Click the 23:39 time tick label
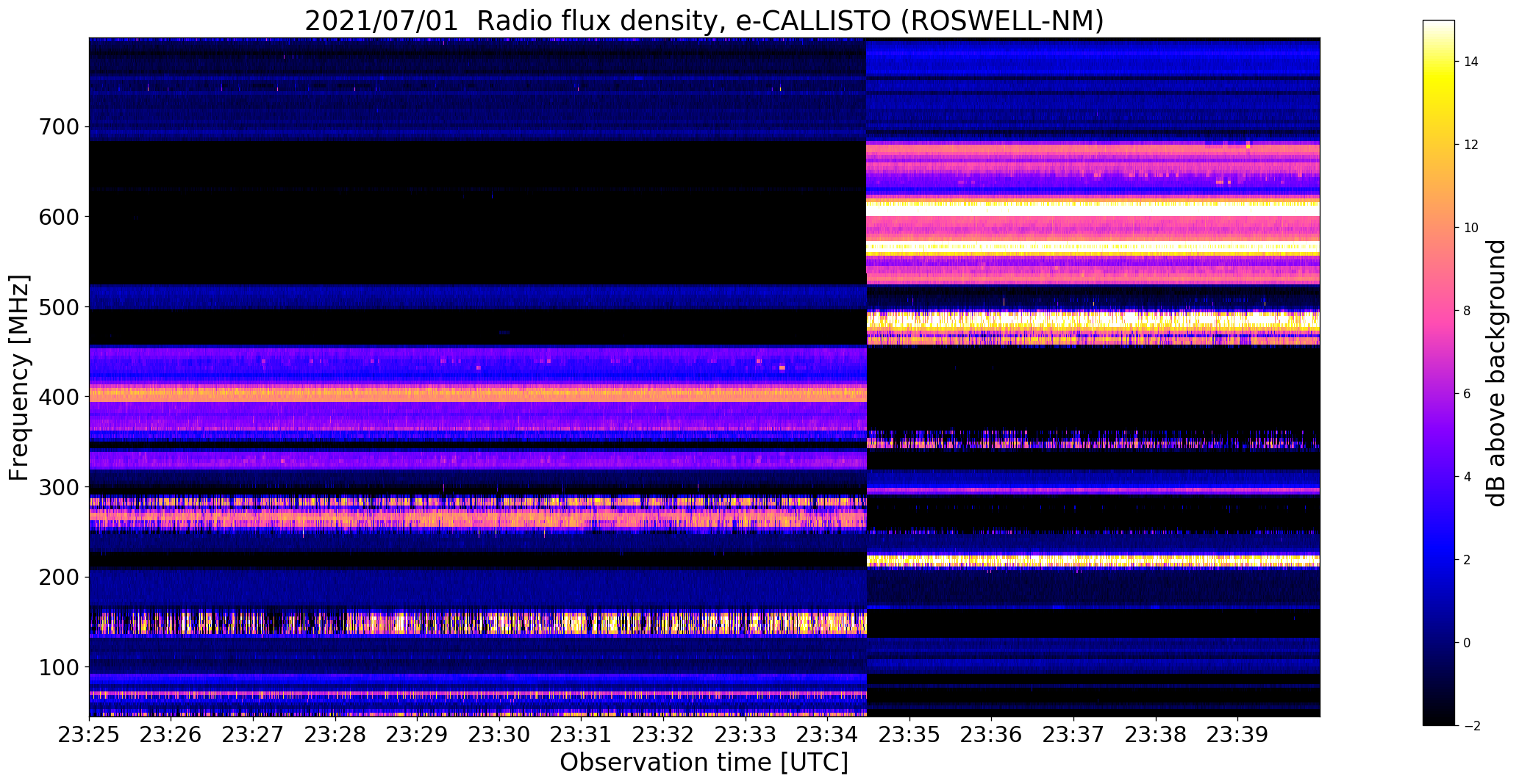 click(x=1238, y=735)
